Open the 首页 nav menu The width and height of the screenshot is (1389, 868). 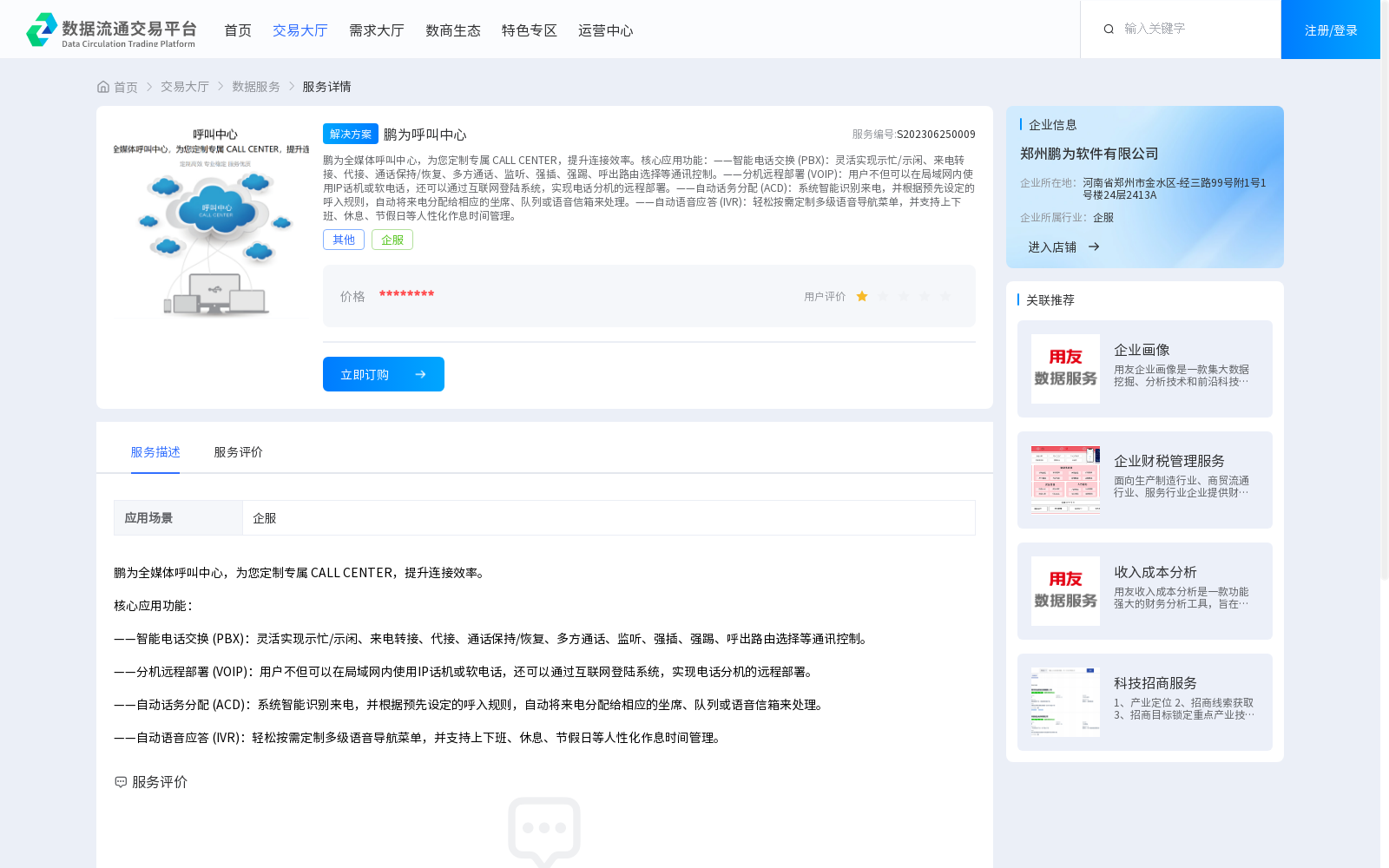[238, 30]
